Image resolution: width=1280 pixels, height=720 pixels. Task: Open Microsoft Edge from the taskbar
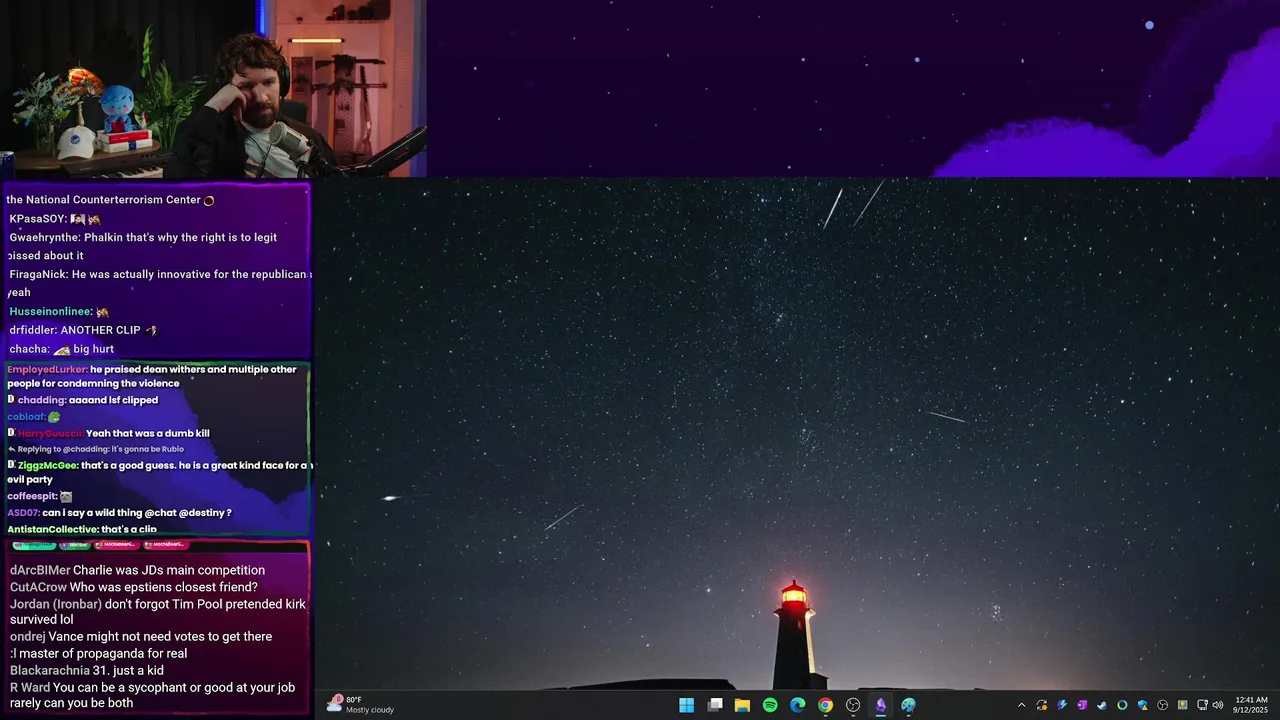pyautogui.click(x=797, y=705)
